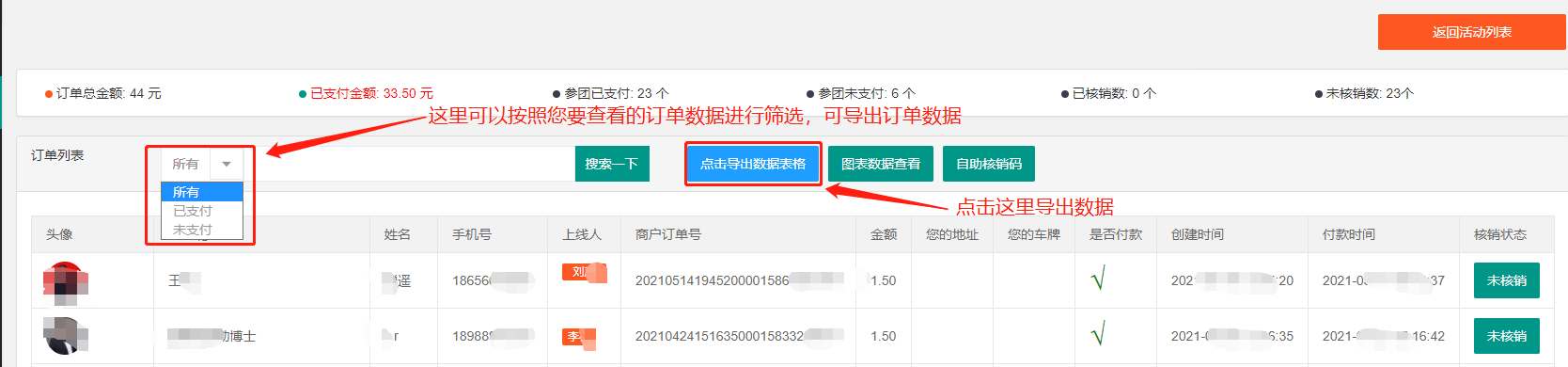Viewport: 1568px width, 367px height.
Task: Click phone number starting 18656
Action: tap(494, 280)
